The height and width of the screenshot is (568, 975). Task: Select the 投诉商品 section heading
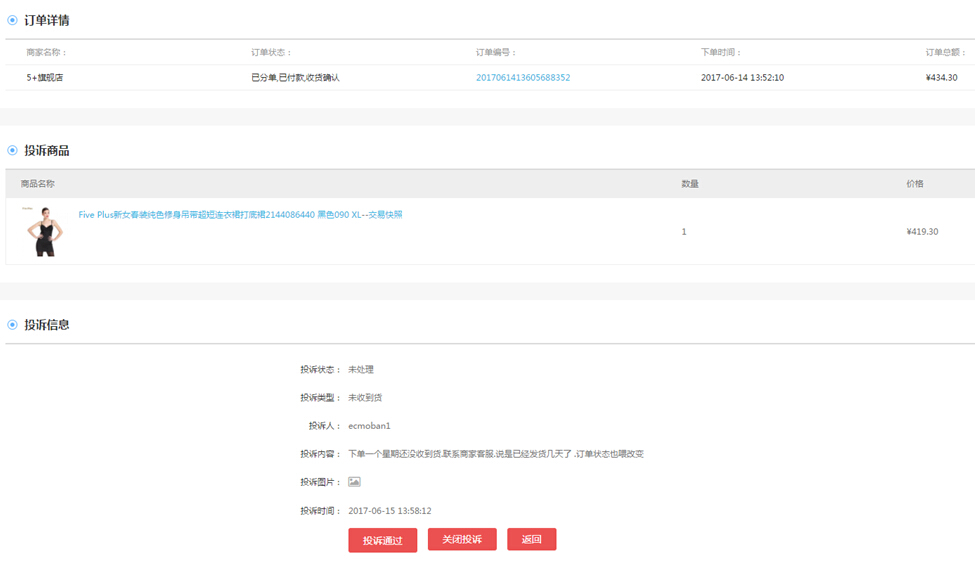click(x=47, y=150)
